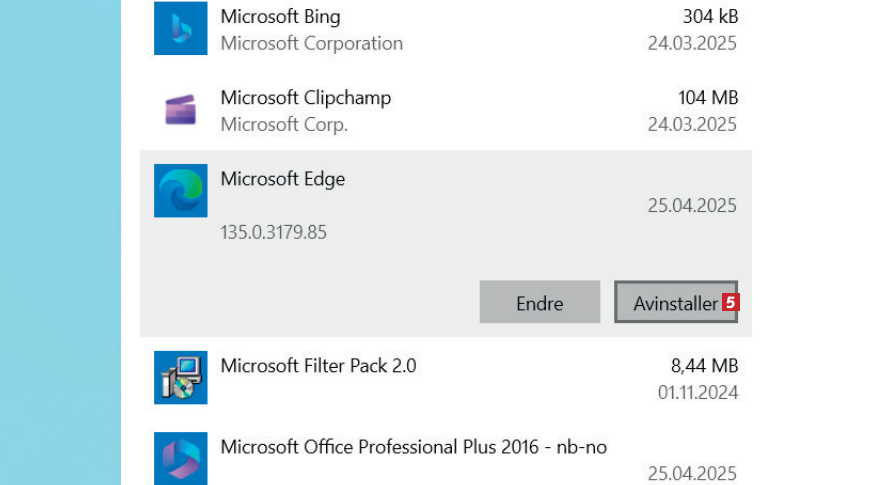The image size is (887, 485).
Task: Click the Microsoft Corporation publisher text
Action: click(x=311, y=44)
